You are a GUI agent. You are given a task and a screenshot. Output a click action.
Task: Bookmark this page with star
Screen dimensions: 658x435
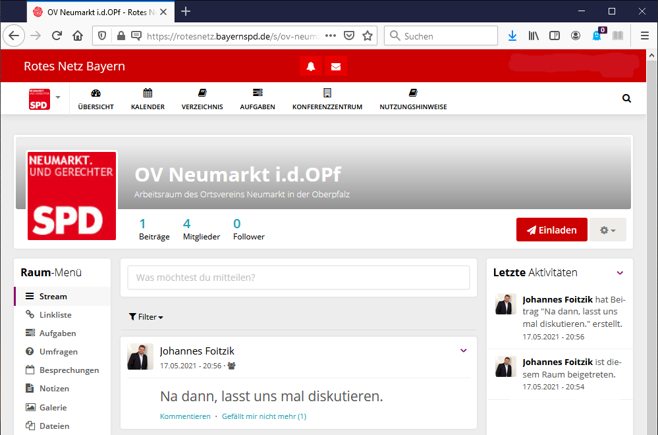coord(368,36)
